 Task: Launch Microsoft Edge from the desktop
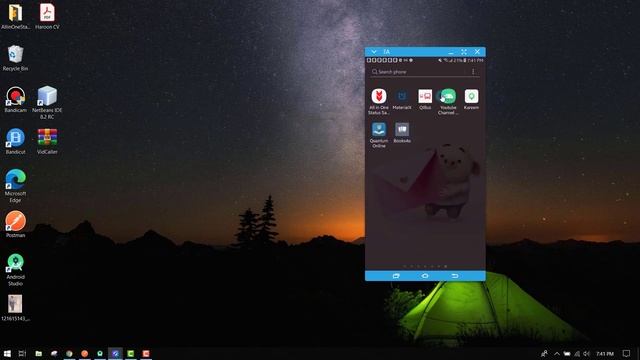click(x=16, y=186)
